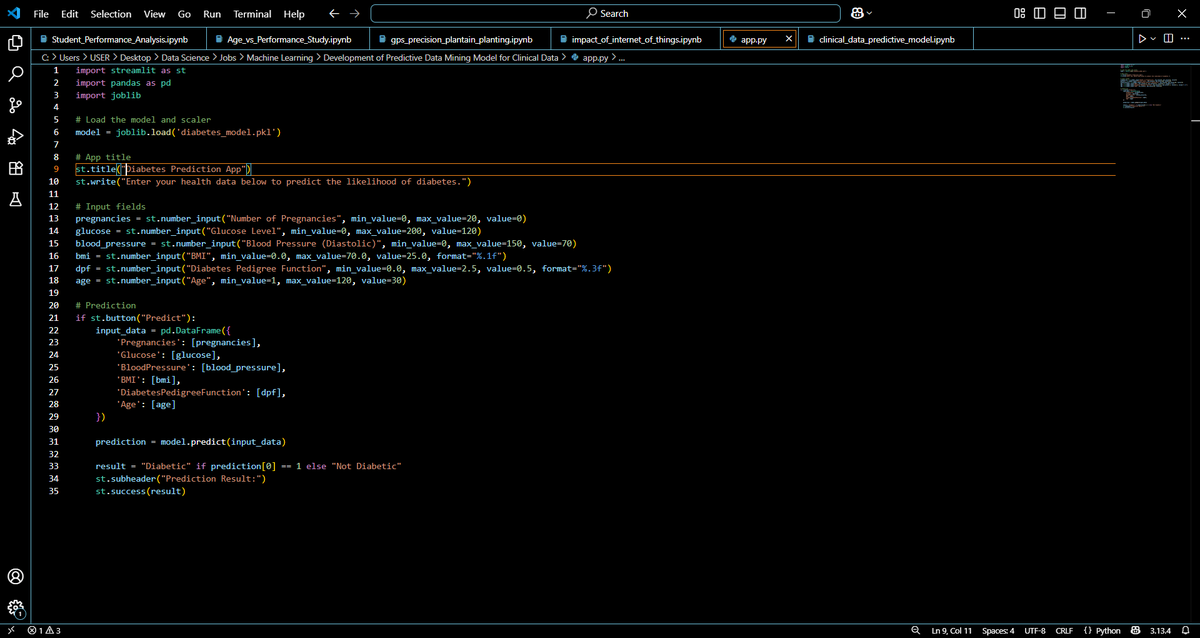Open editor More Actions ellipsis
The height and width of the screenshot is (638, 1200).
point(1186,39)
